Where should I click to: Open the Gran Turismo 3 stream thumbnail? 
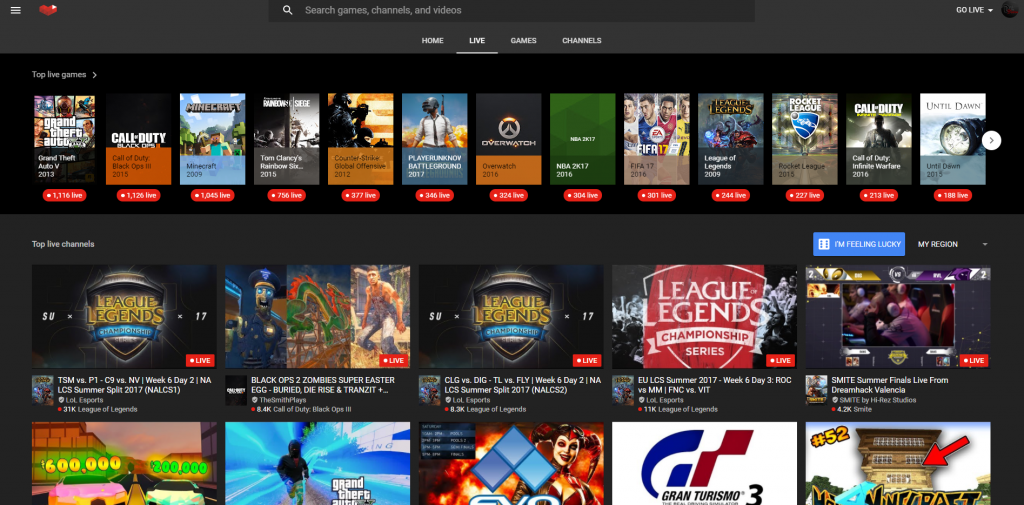point(702,463)
